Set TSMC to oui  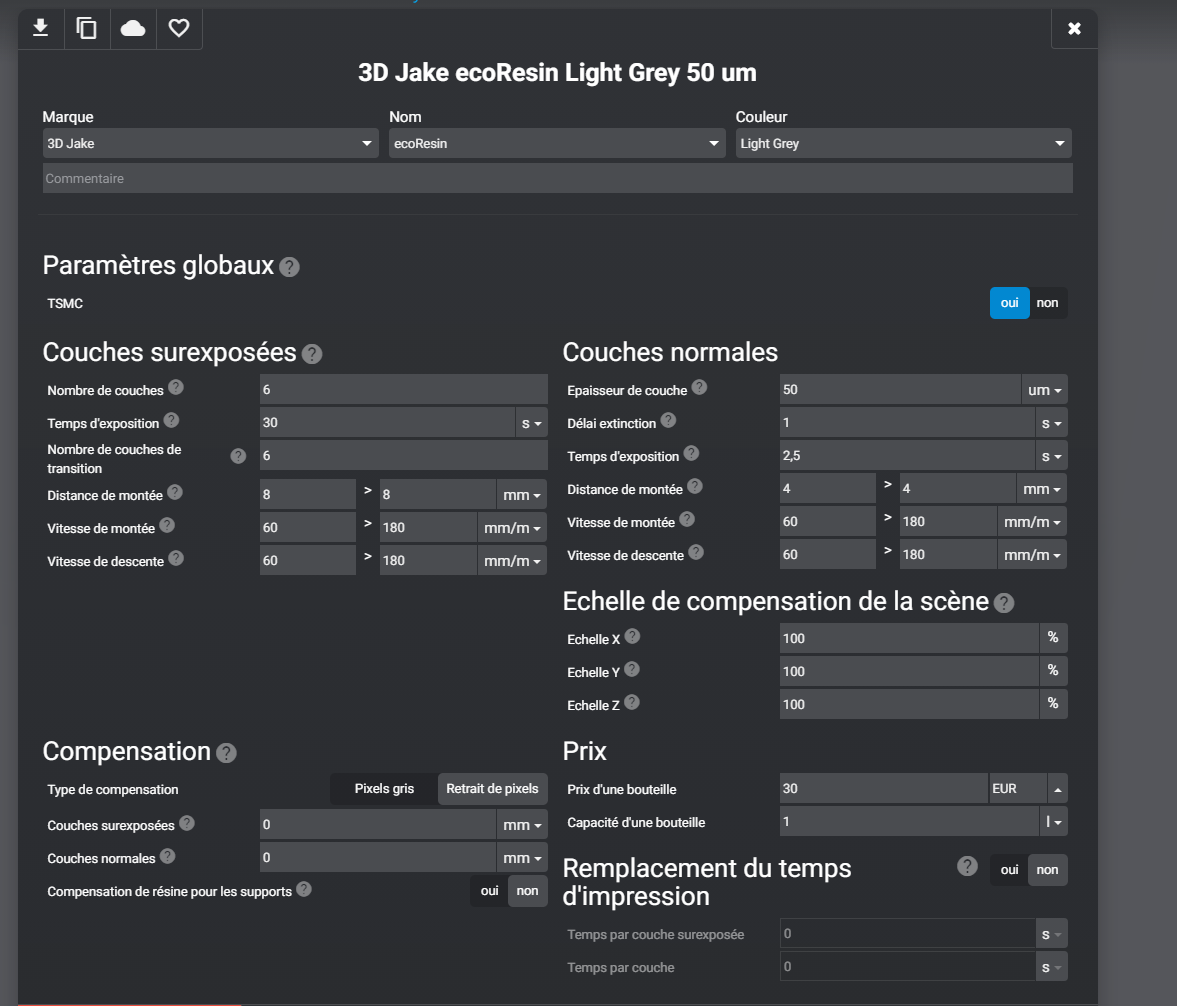pos(1010,303)
